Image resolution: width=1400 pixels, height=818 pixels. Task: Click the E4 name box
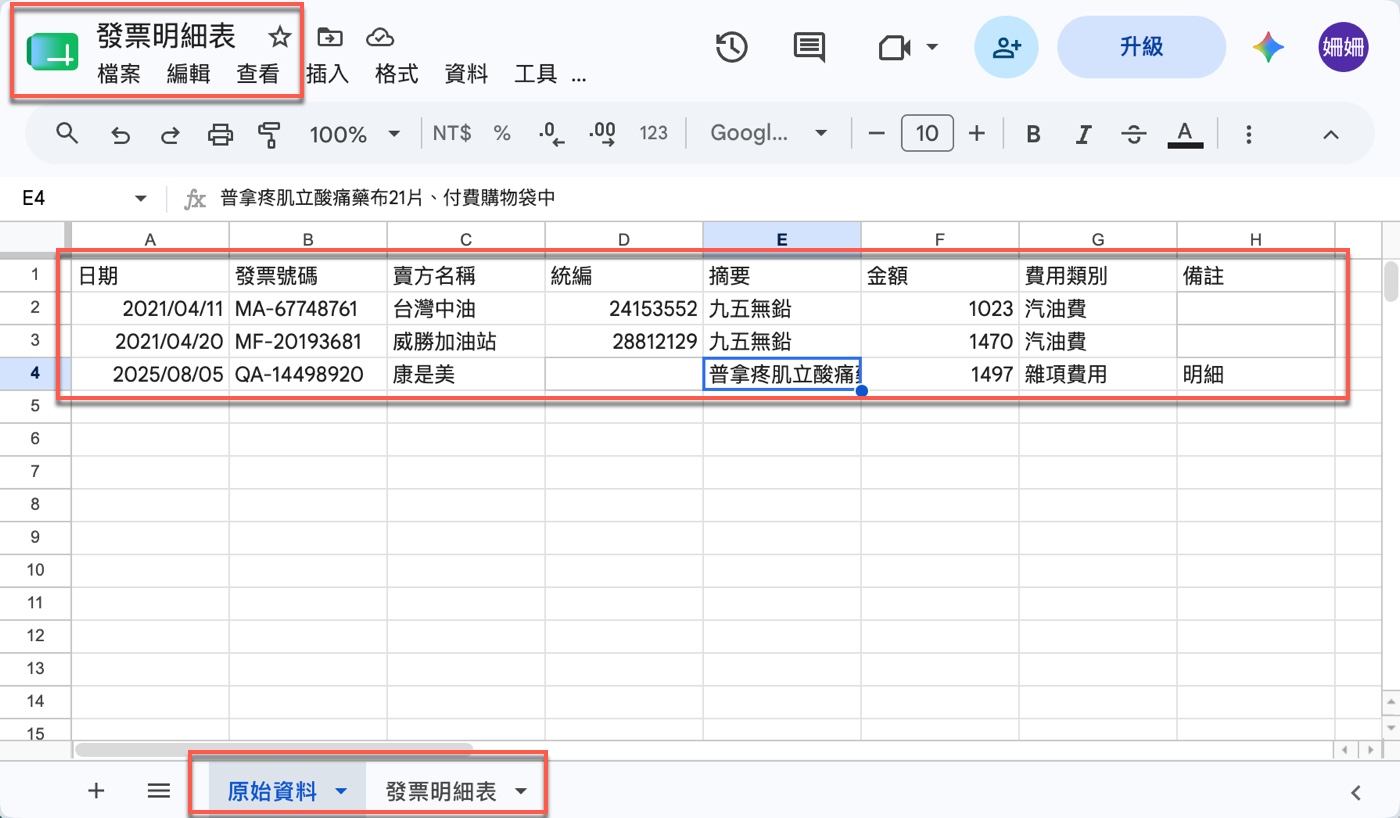pos(70,199)
